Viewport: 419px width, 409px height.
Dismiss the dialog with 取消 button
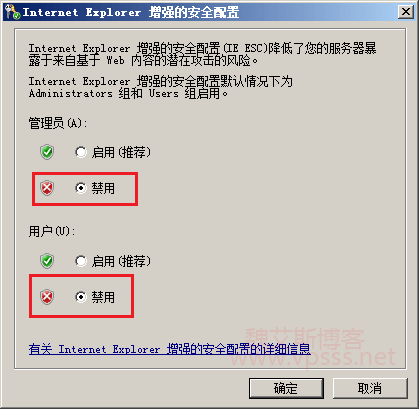tap(370, 388)
